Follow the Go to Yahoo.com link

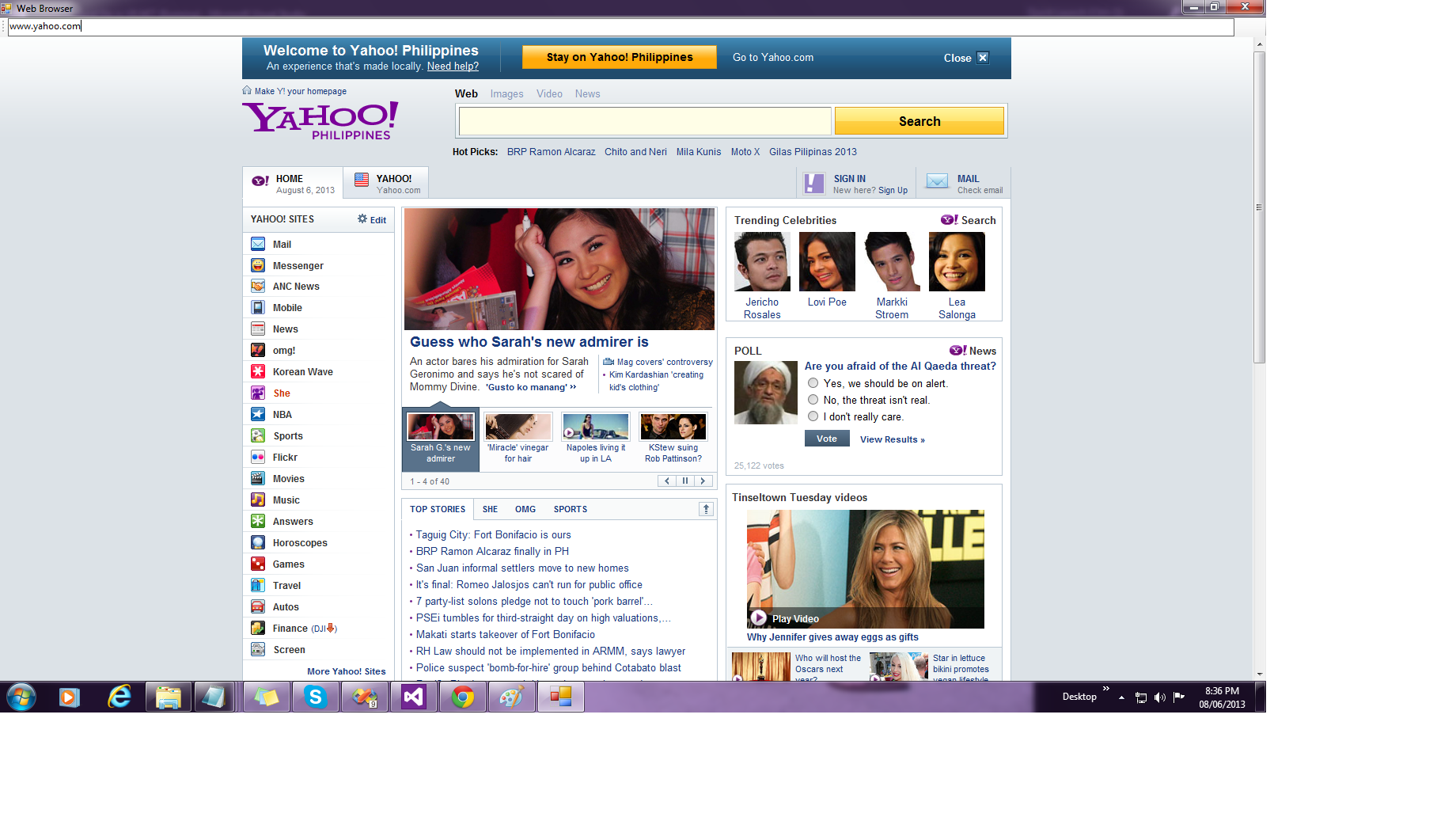pos(773,57)
